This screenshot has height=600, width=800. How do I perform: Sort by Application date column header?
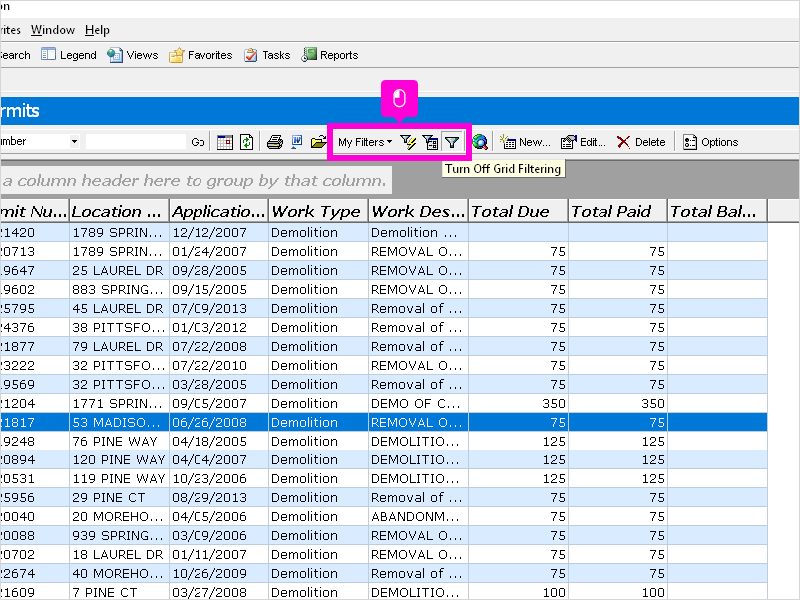219,211
